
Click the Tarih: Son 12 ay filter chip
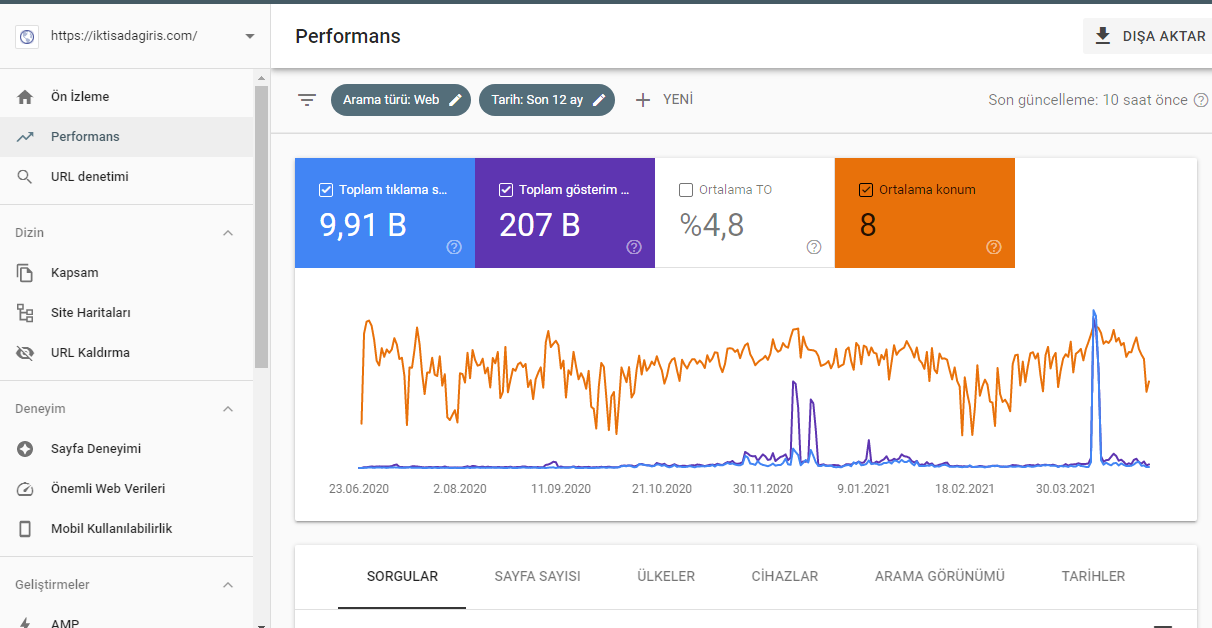pyautogui.click(x=547, y=100)
